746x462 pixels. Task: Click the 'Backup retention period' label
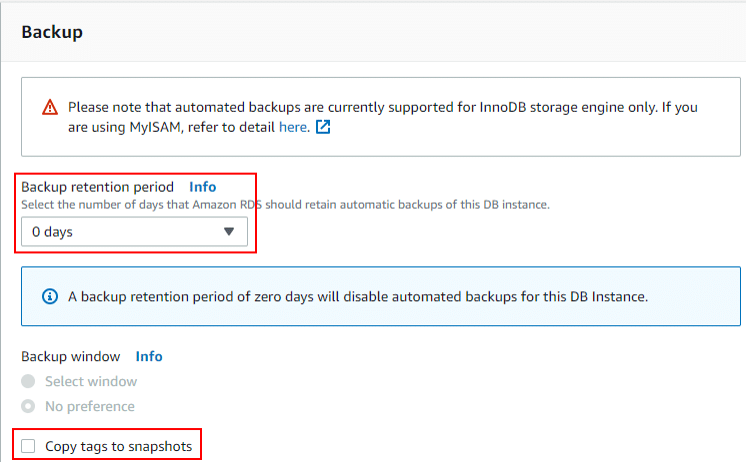point(98,187)
